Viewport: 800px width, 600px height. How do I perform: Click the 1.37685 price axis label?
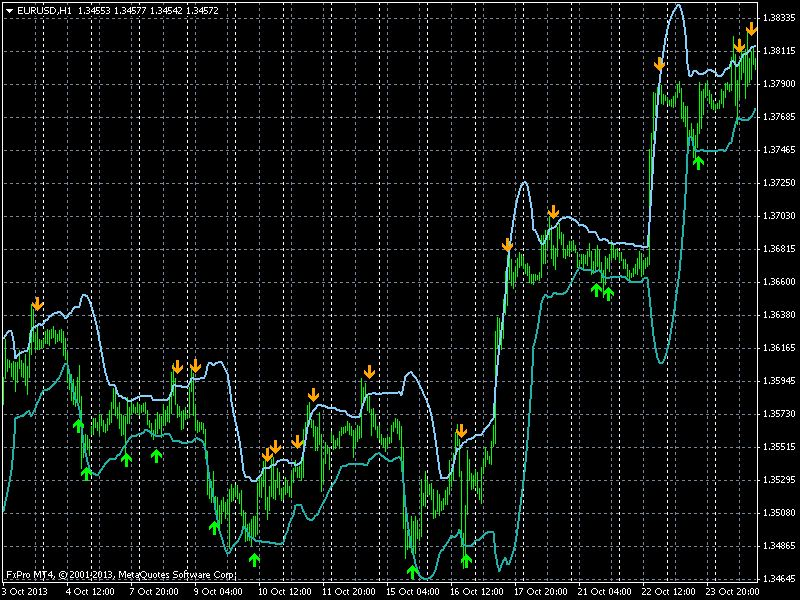point(779,117)
